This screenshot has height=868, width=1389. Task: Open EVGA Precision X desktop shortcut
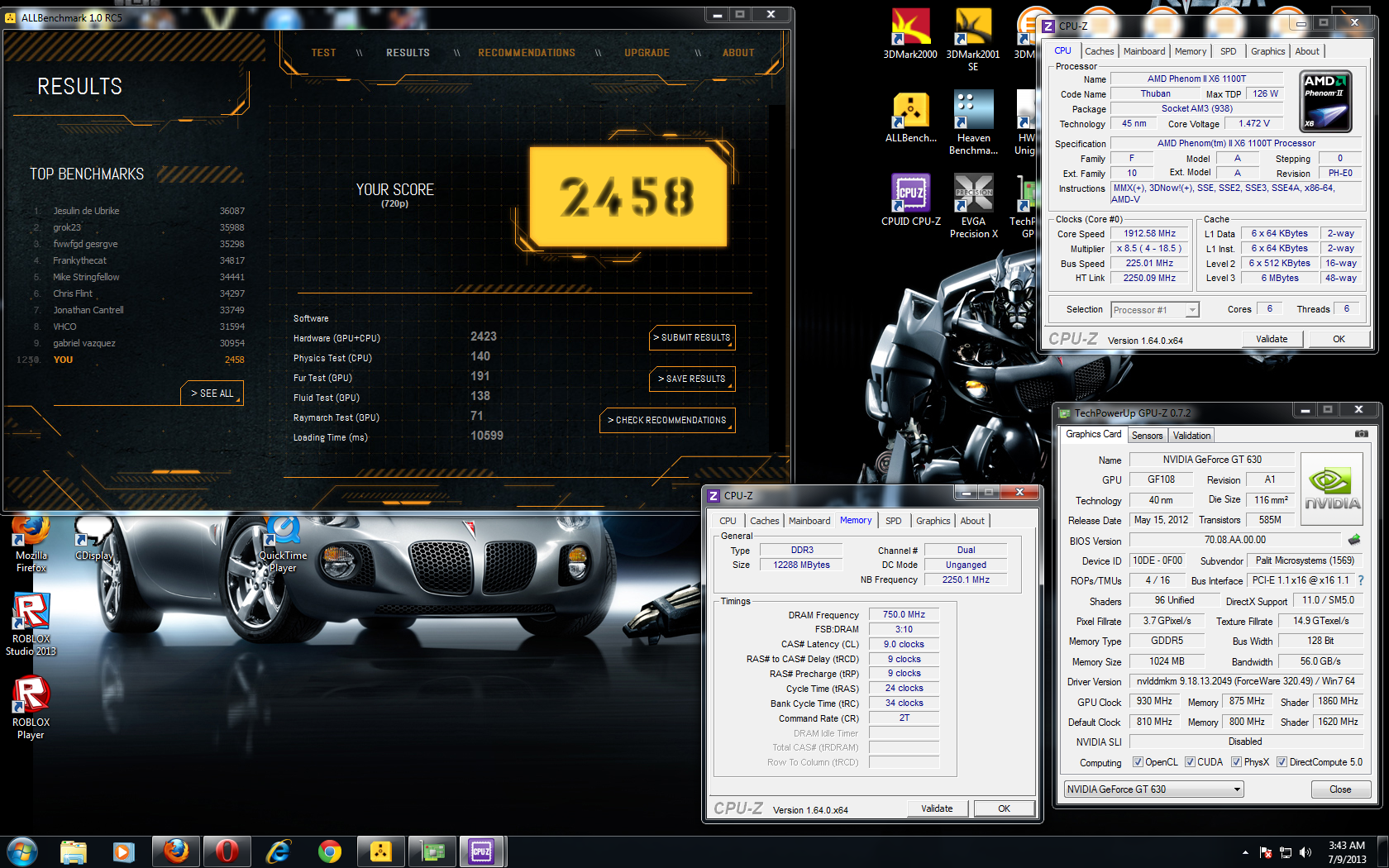click(x=973, y=207)
